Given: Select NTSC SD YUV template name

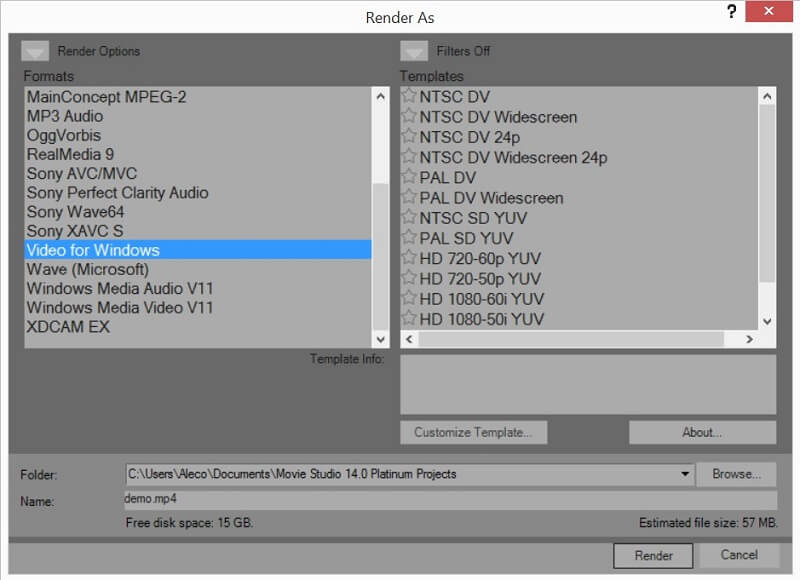Looking at the screenshot, I should (x=473, y=218).
